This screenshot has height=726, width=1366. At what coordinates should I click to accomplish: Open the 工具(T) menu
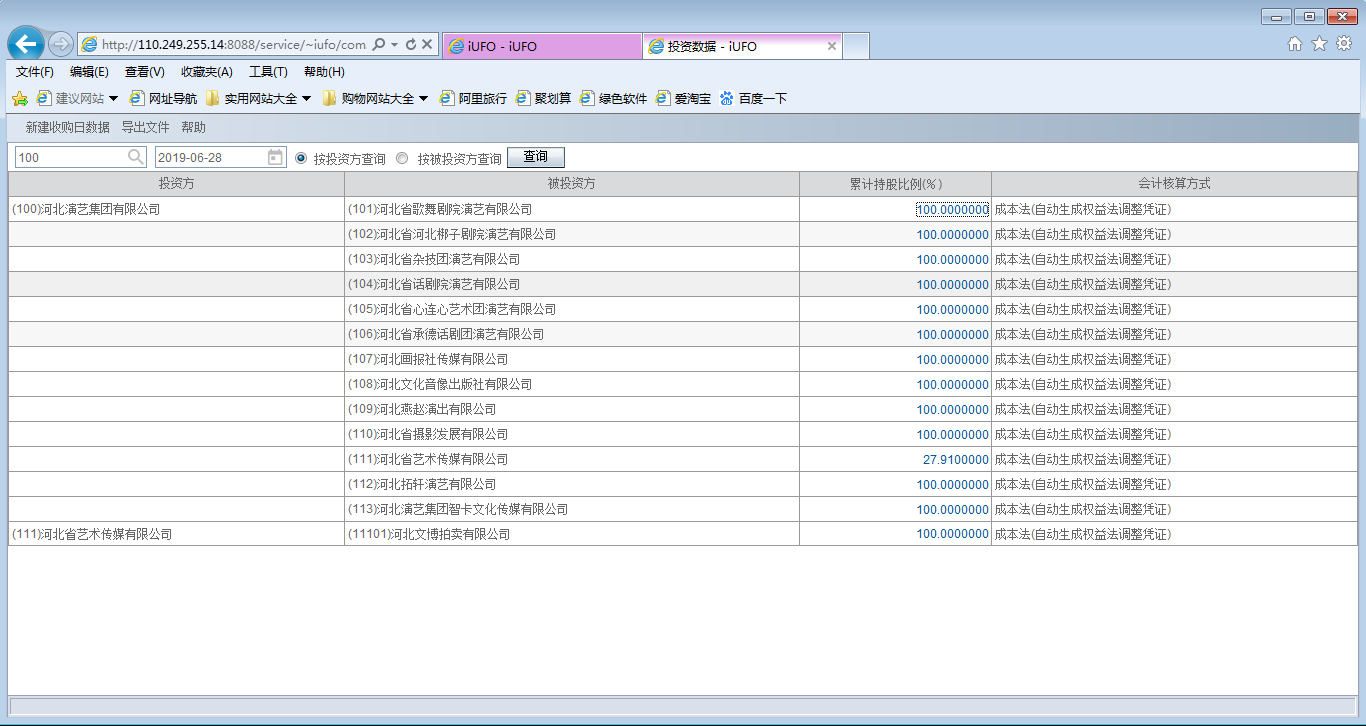268,72
